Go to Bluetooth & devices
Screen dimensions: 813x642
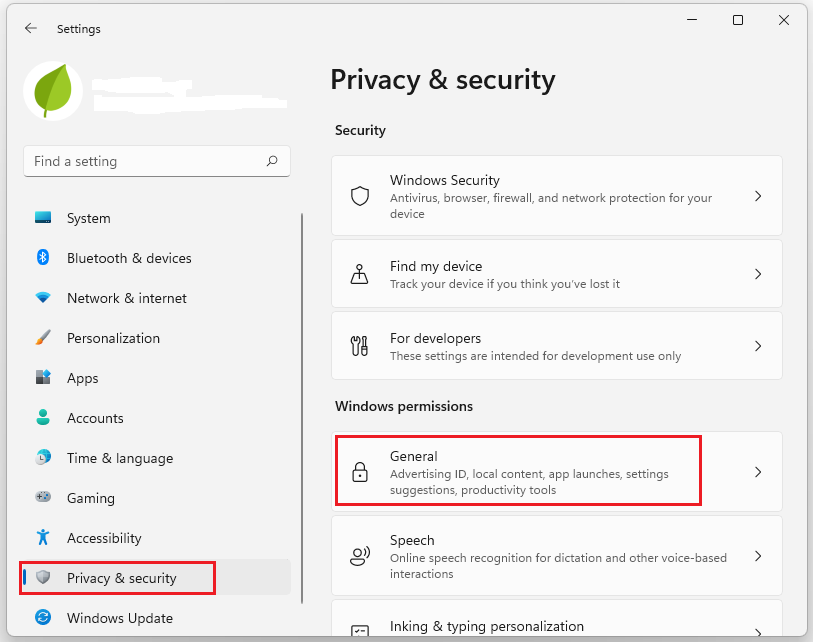pos(129,258)
